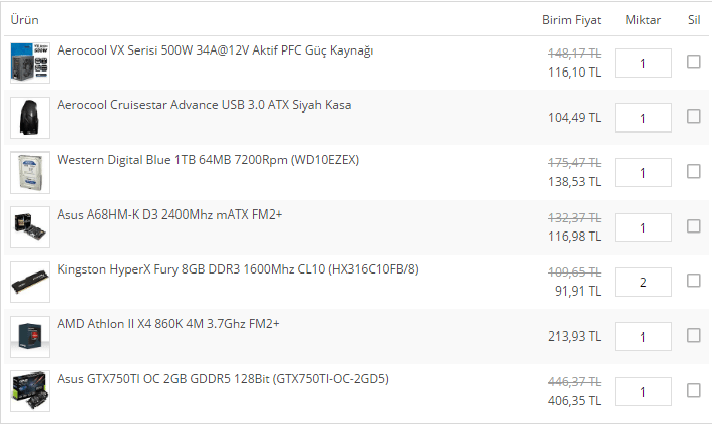This screenshot has height=424, width=720.
Task: Select the quantity field for Kingston HyperX Fury
Action: tap(643, 282)
